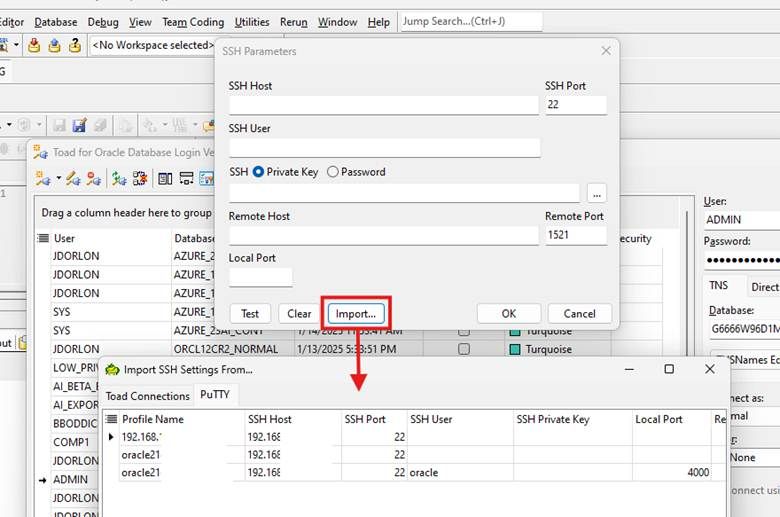Click the browse (...) button for private key
780x517 pixels.
(597, 194)
